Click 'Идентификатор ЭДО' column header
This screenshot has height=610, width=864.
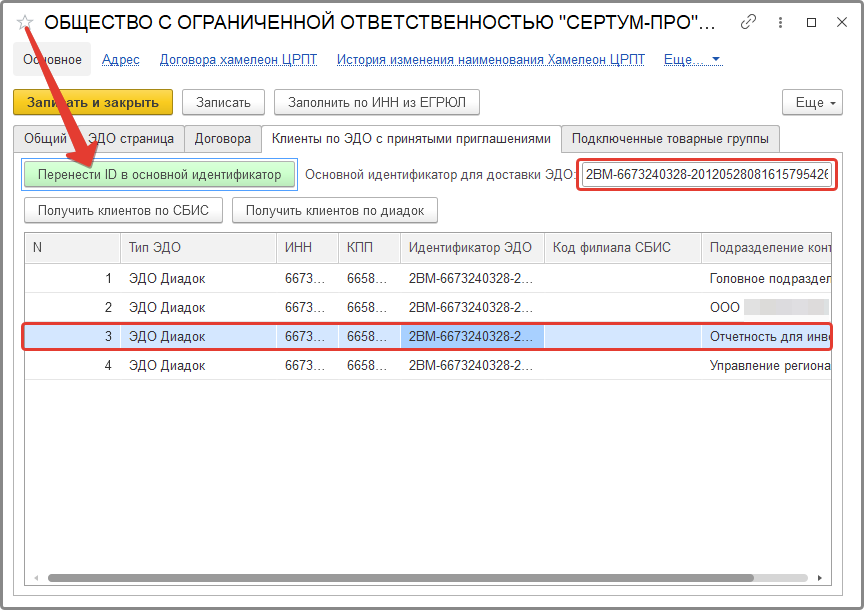coord(472,247)
